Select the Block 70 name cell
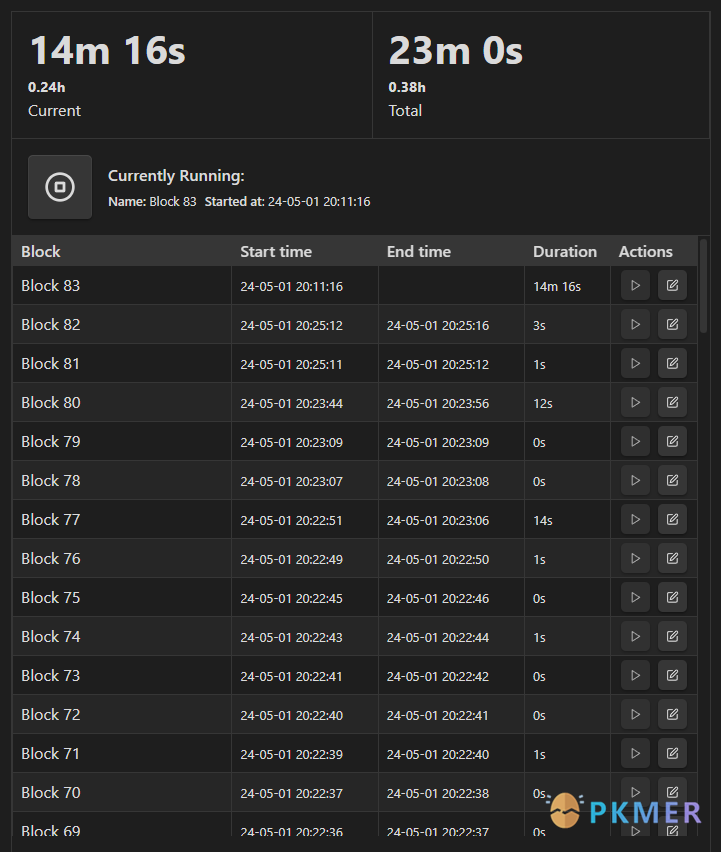Viewport: 721px width, 852px height. (122, 793)
